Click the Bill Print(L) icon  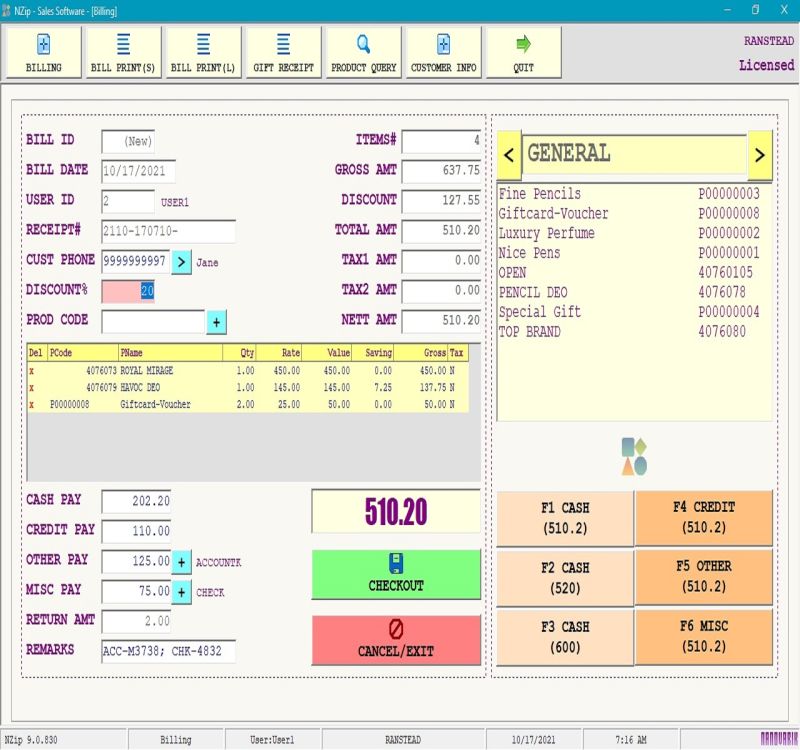tap(203, 45)
